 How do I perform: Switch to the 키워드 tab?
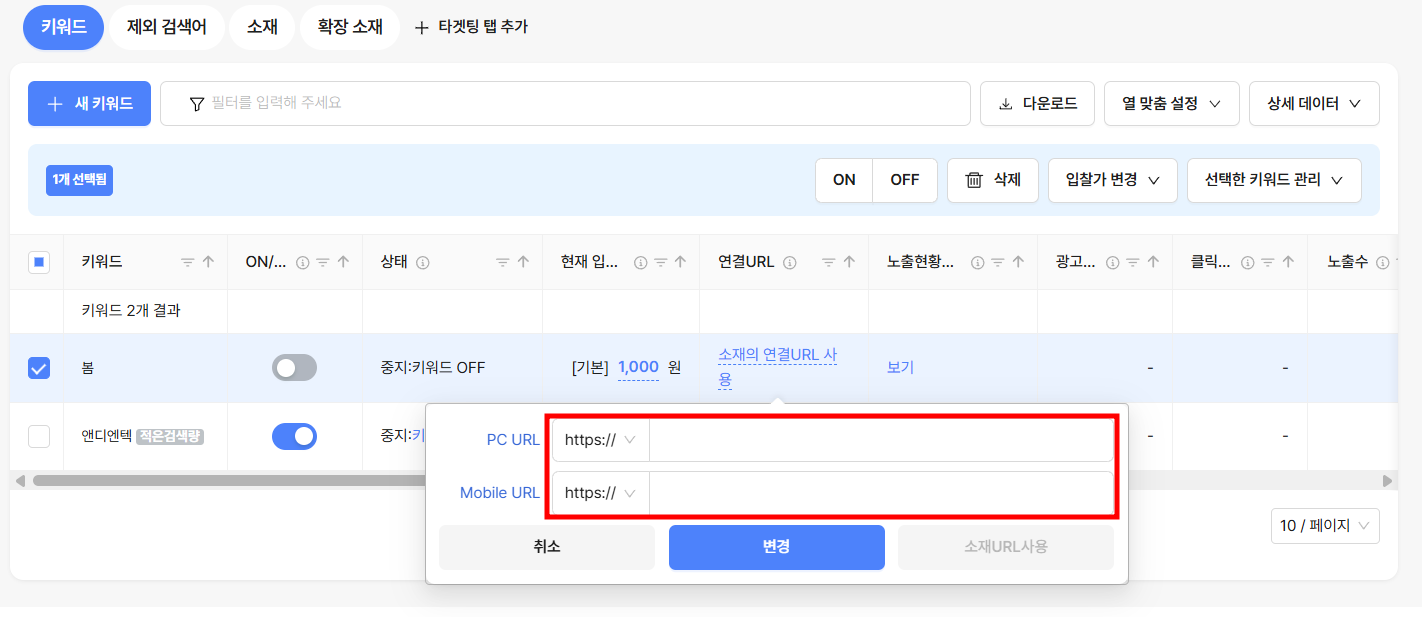(64, 27)
